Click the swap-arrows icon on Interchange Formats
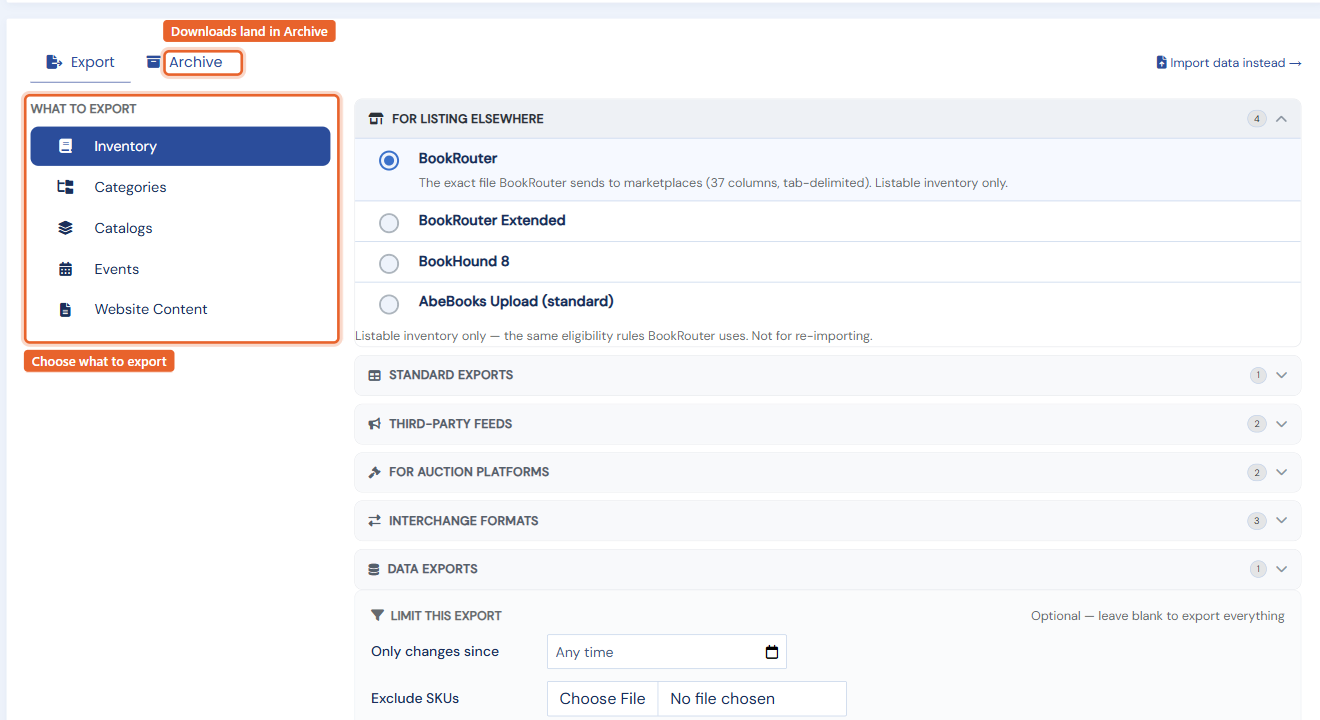The image size is (1320, 720). coord(375,521)
